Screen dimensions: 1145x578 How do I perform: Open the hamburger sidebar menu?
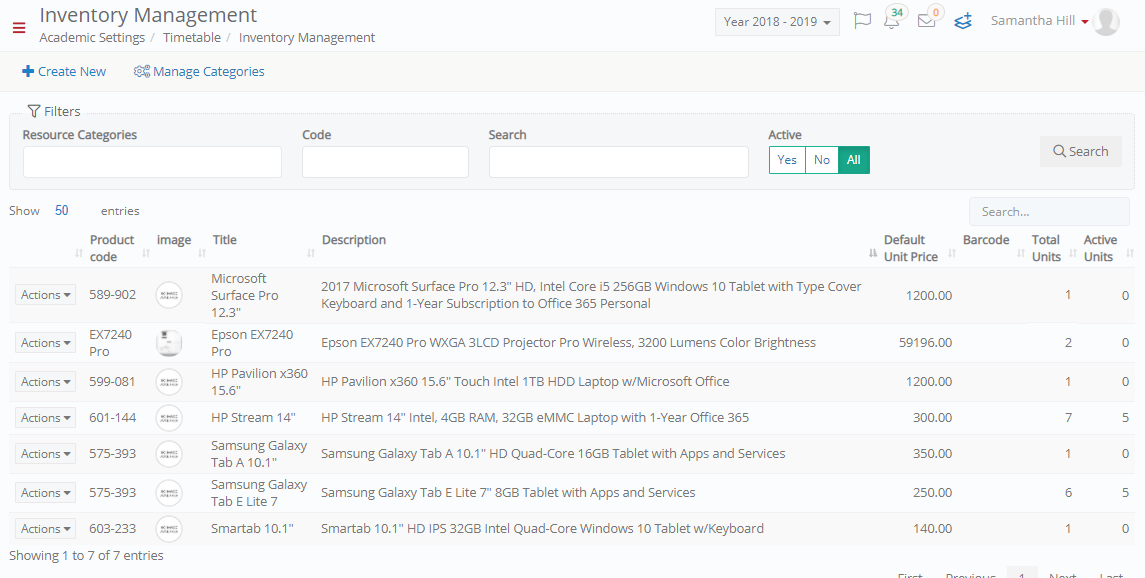click(x=19, y=28)
